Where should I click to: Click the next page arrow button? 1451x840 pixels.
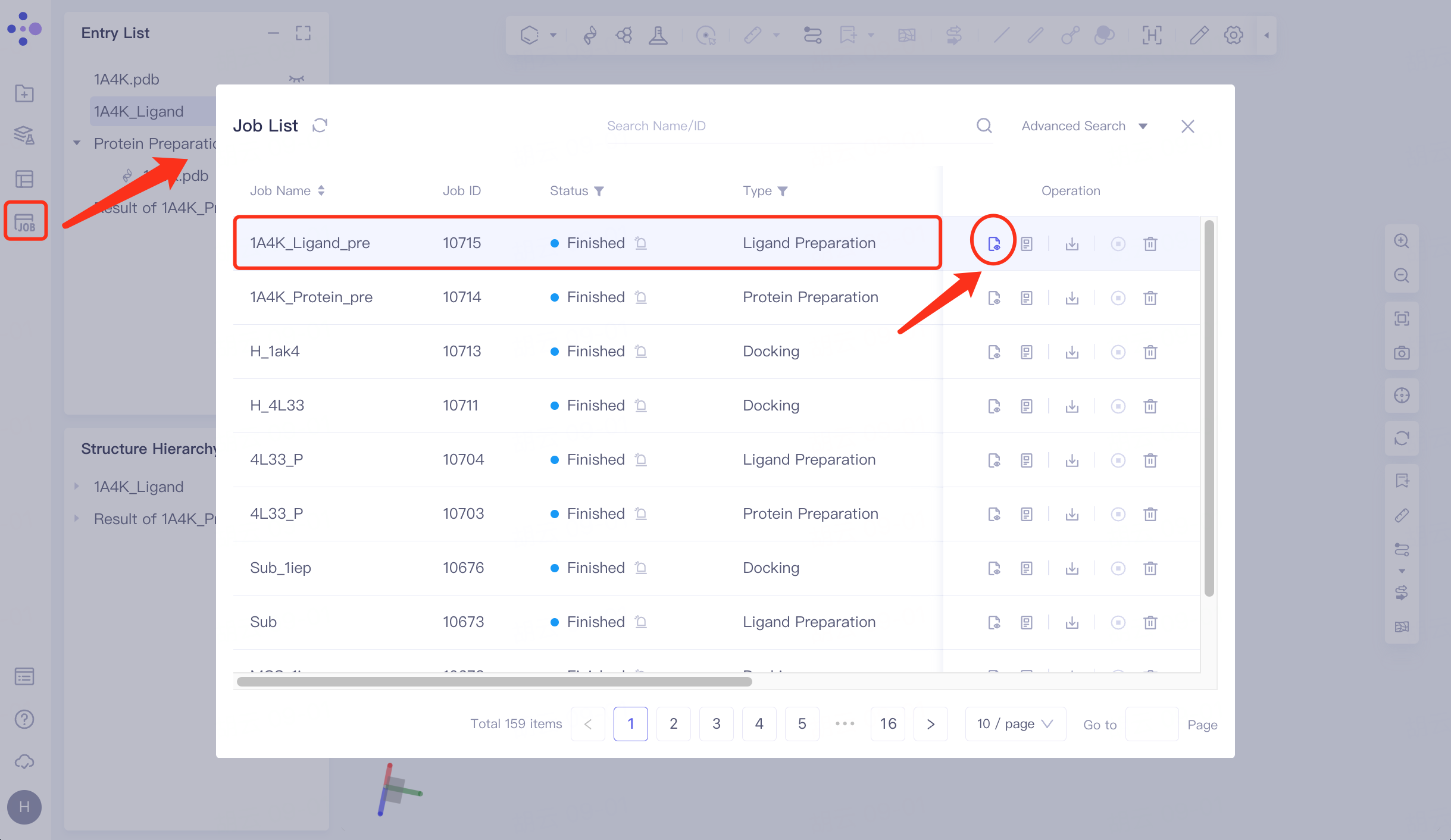click(930, 723)
